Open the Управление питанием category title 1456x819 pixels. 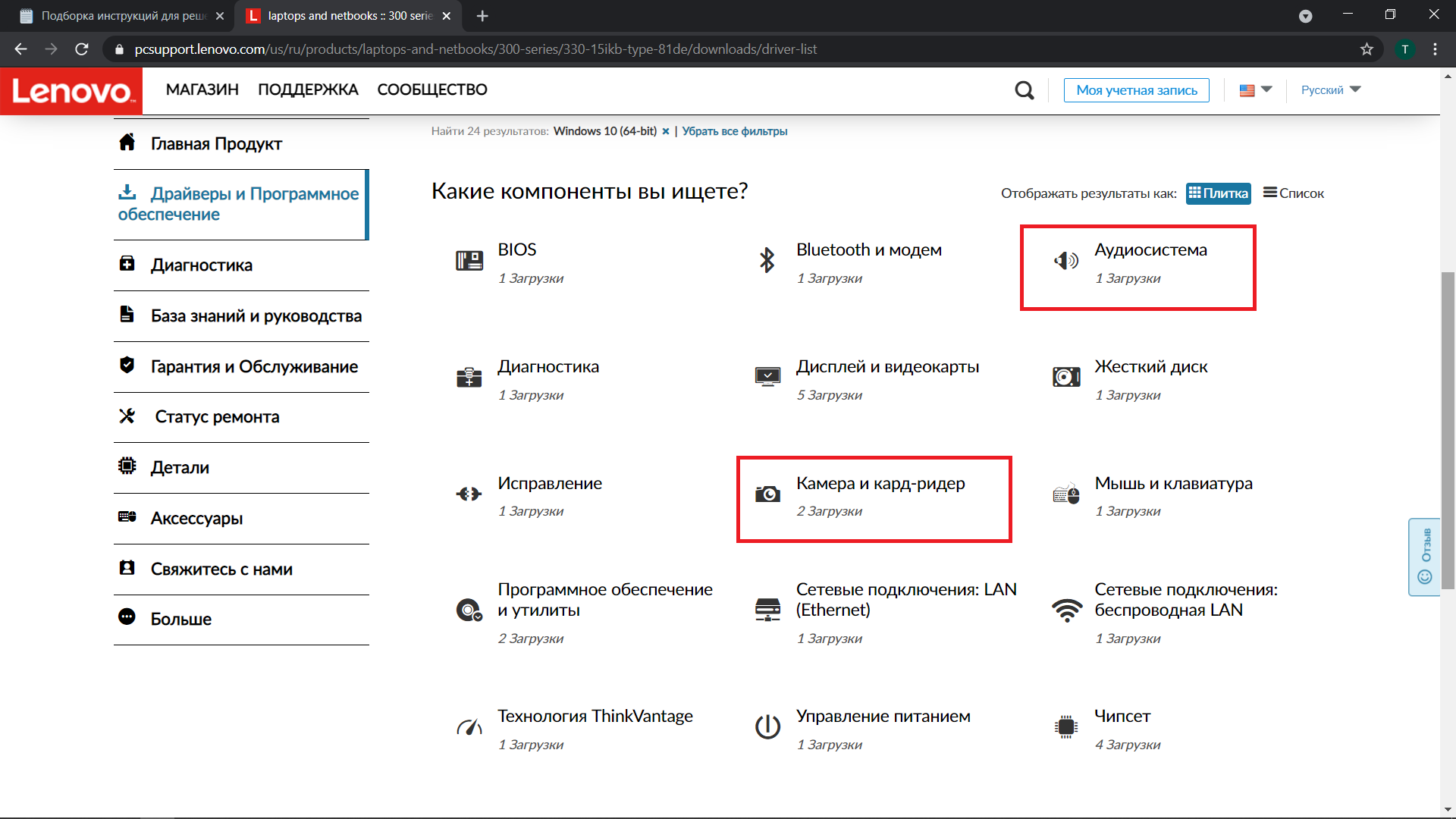pyautogui.click(x=883, y=717)
